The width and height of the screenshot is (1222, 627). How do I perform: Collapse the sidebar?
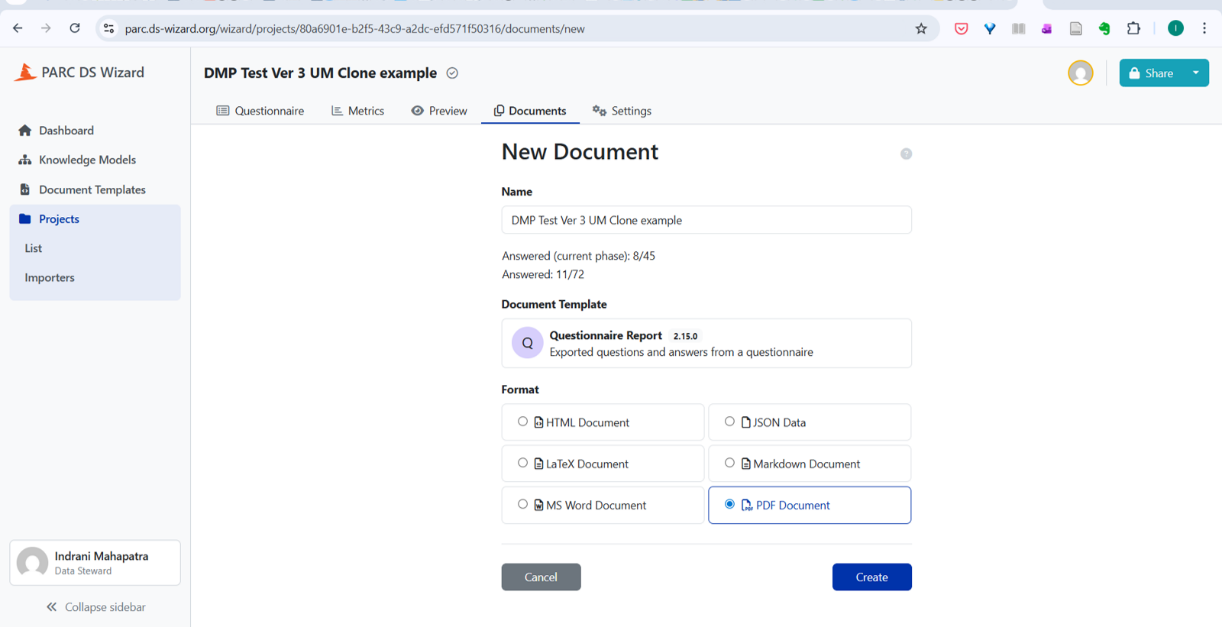95,607
